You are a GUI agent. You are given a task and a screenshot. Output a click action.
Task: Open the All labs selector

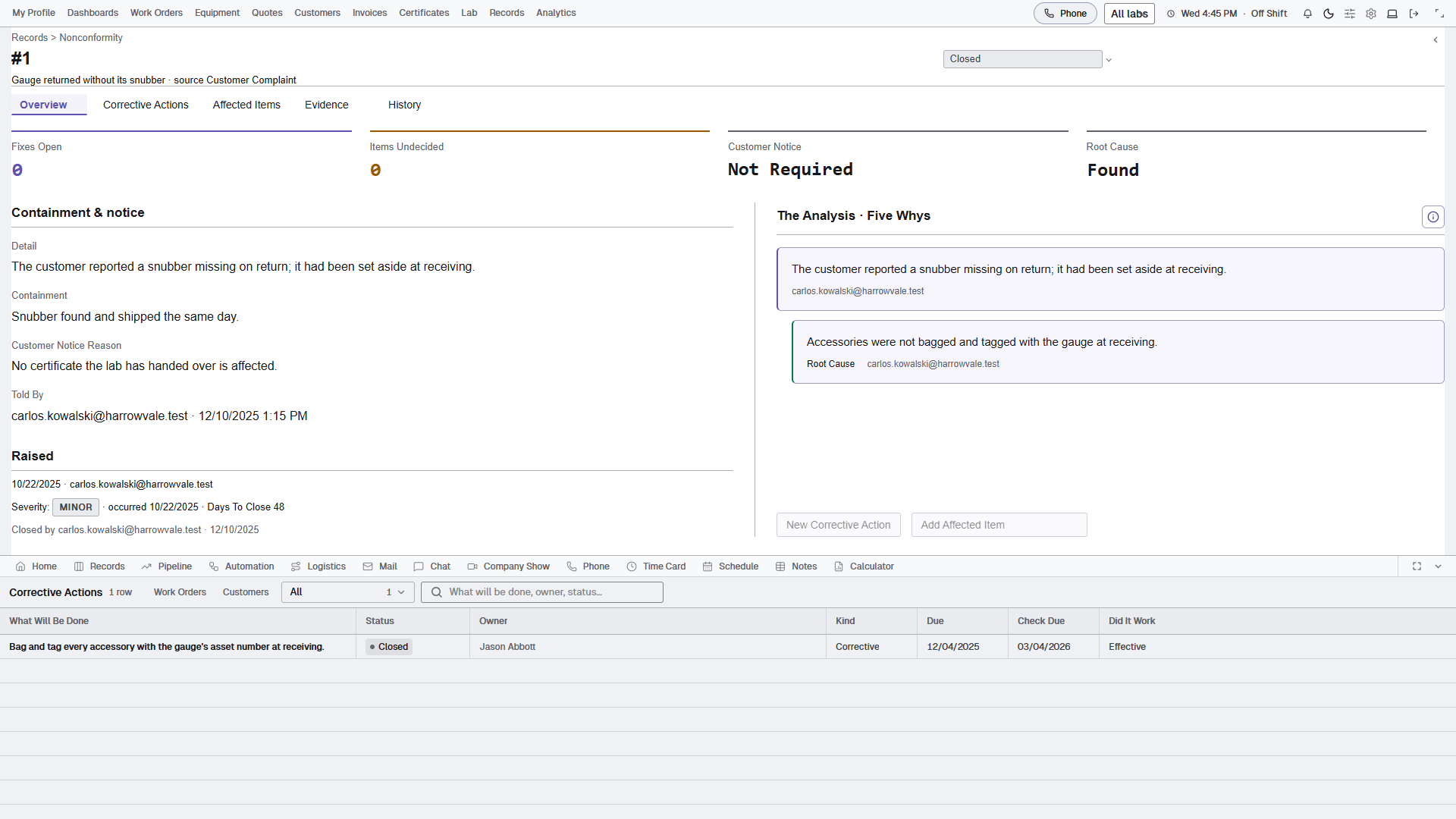(1129, 14)
